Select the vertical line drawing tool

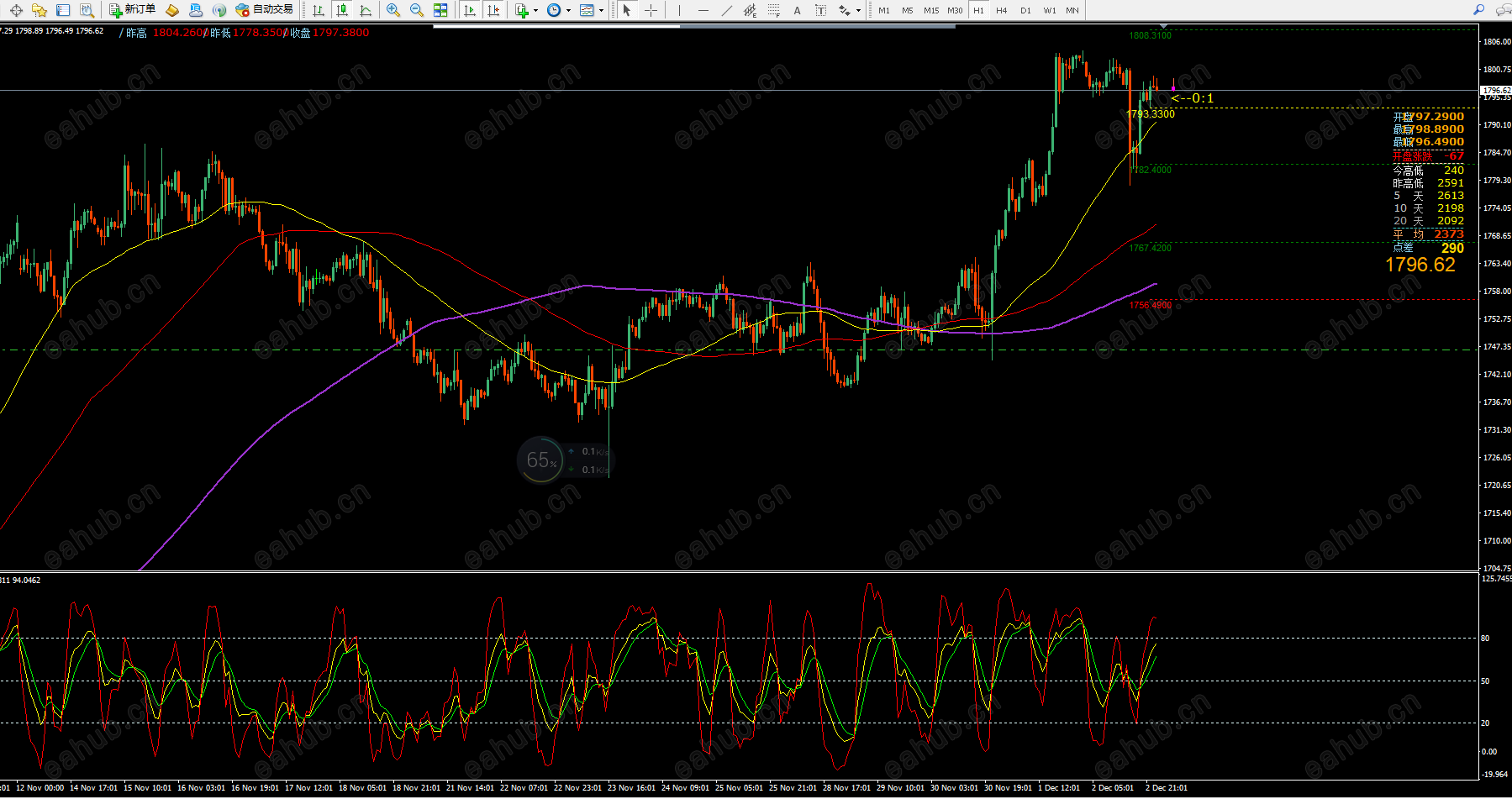pyautogui.click(x=679, y=10)
